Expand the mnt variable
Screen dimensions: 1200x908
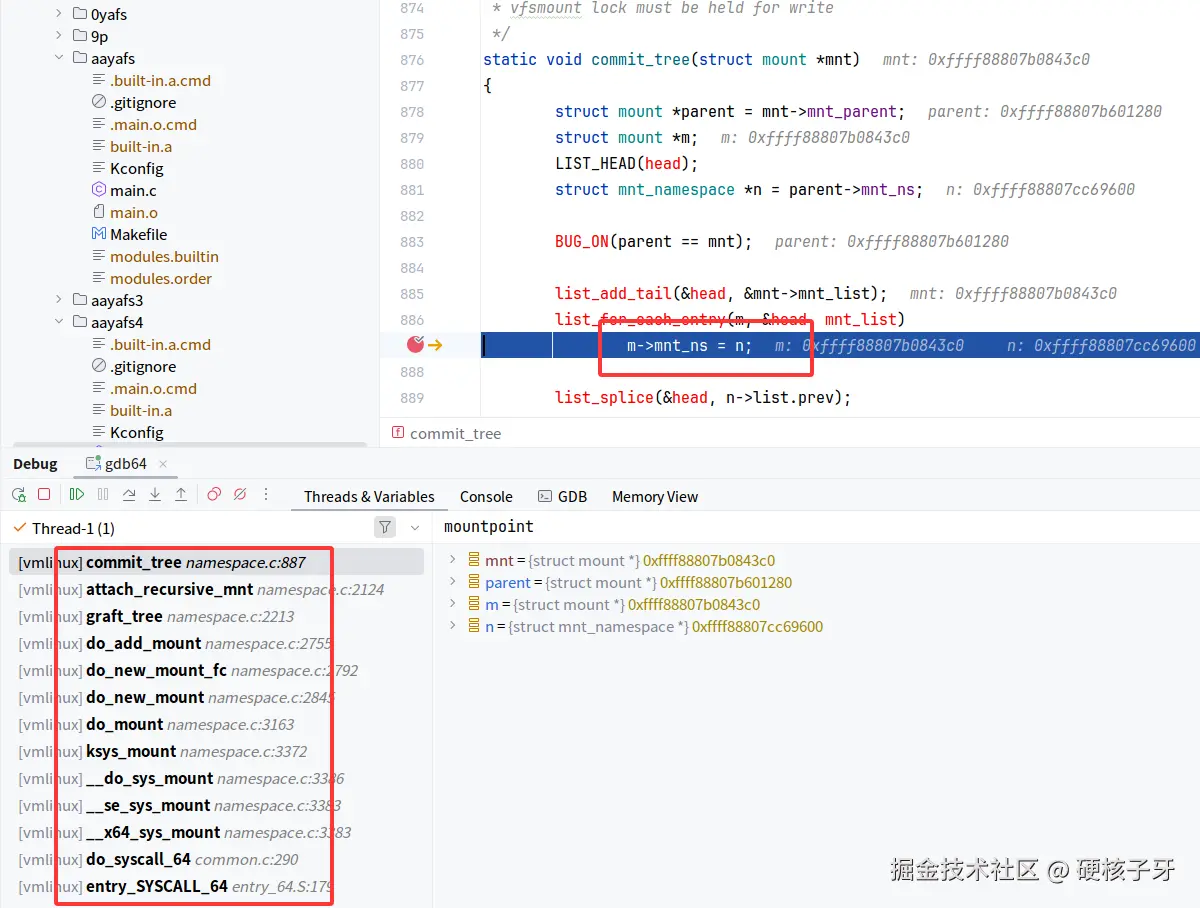point(453,560)
